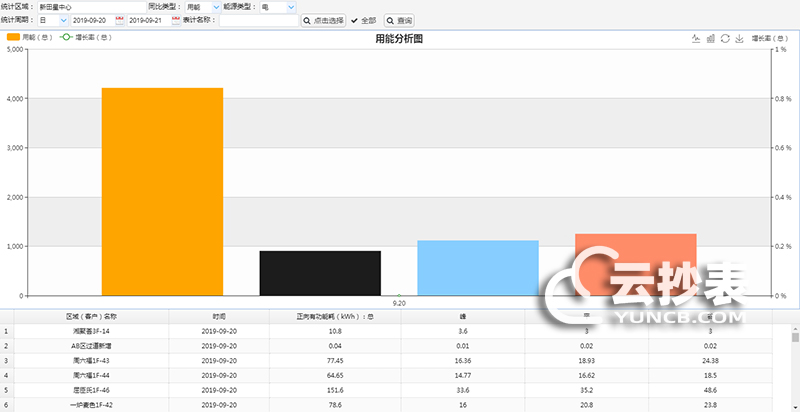Click the 时间 column header
800x412 pixels.
pyautogui.click(x=219, y=316)
